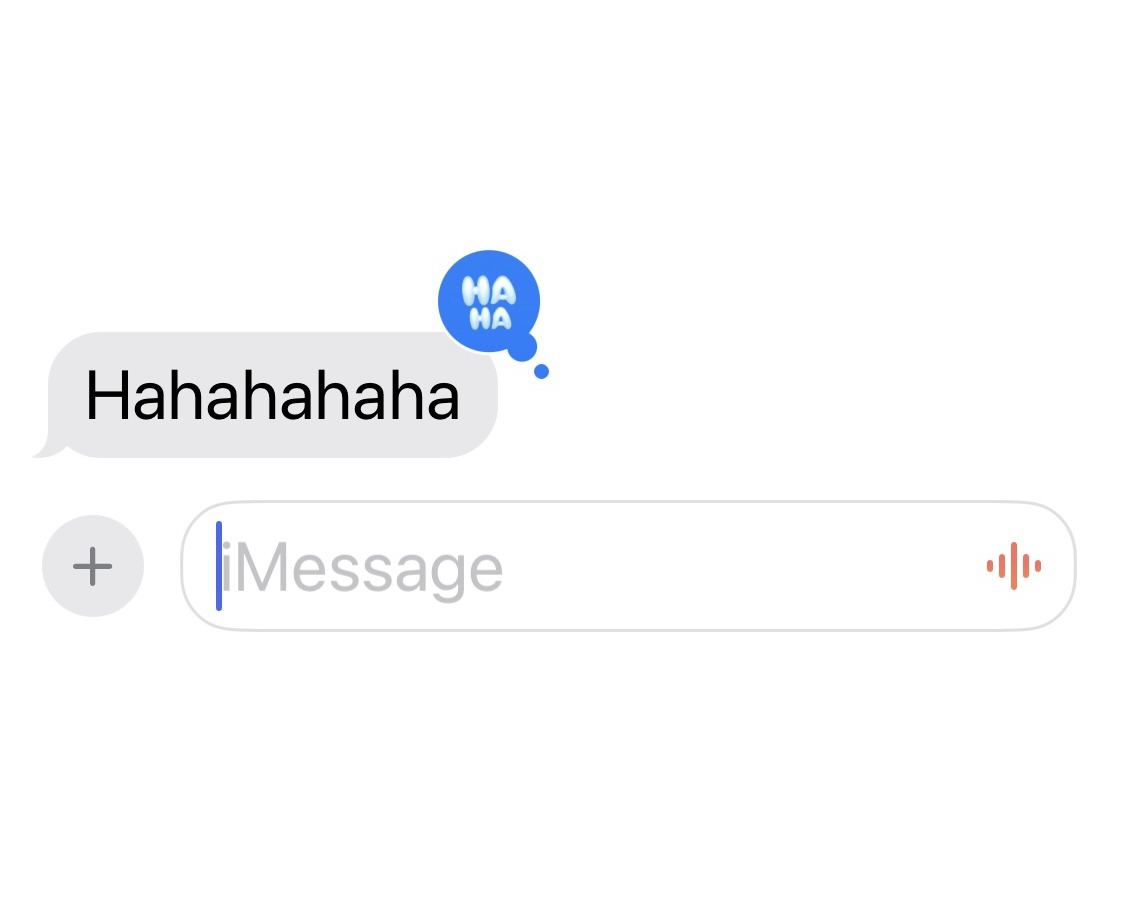Show more options using plus icon

pos(93,566)
